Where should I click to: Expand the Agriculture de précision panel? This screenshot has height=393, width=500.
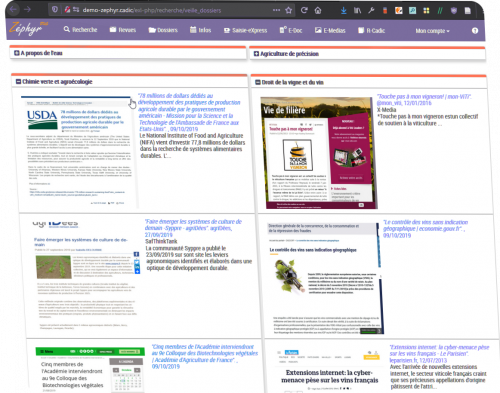click(256, 54)
